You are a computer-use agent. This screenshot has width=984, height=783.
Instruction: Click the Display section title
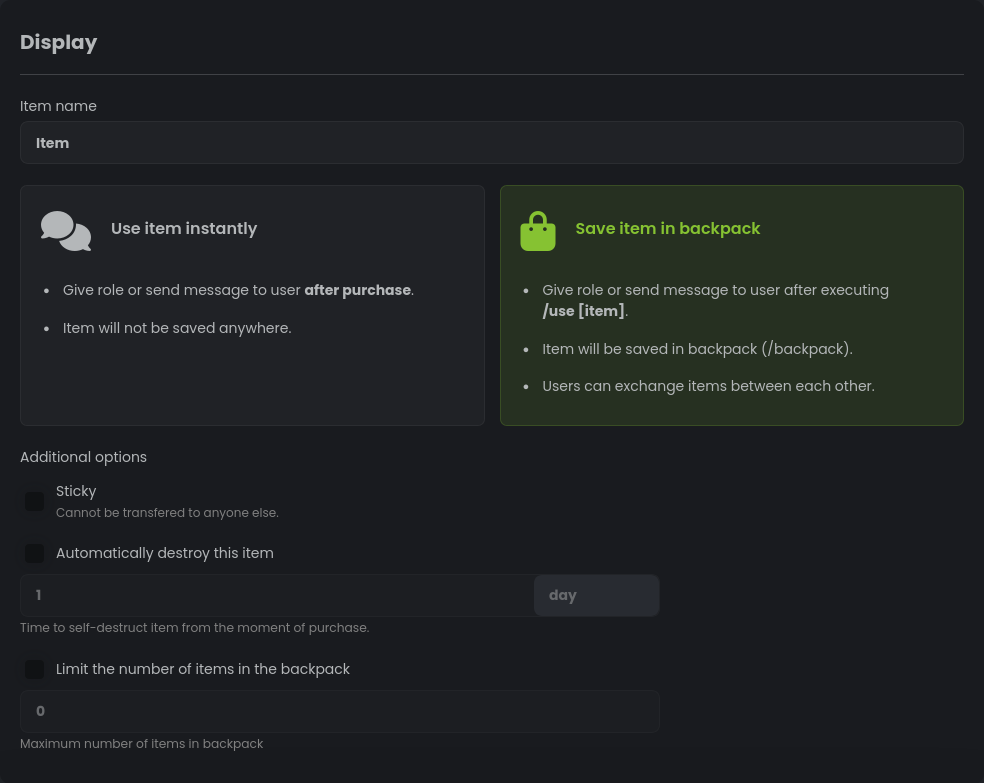[58, 42]
